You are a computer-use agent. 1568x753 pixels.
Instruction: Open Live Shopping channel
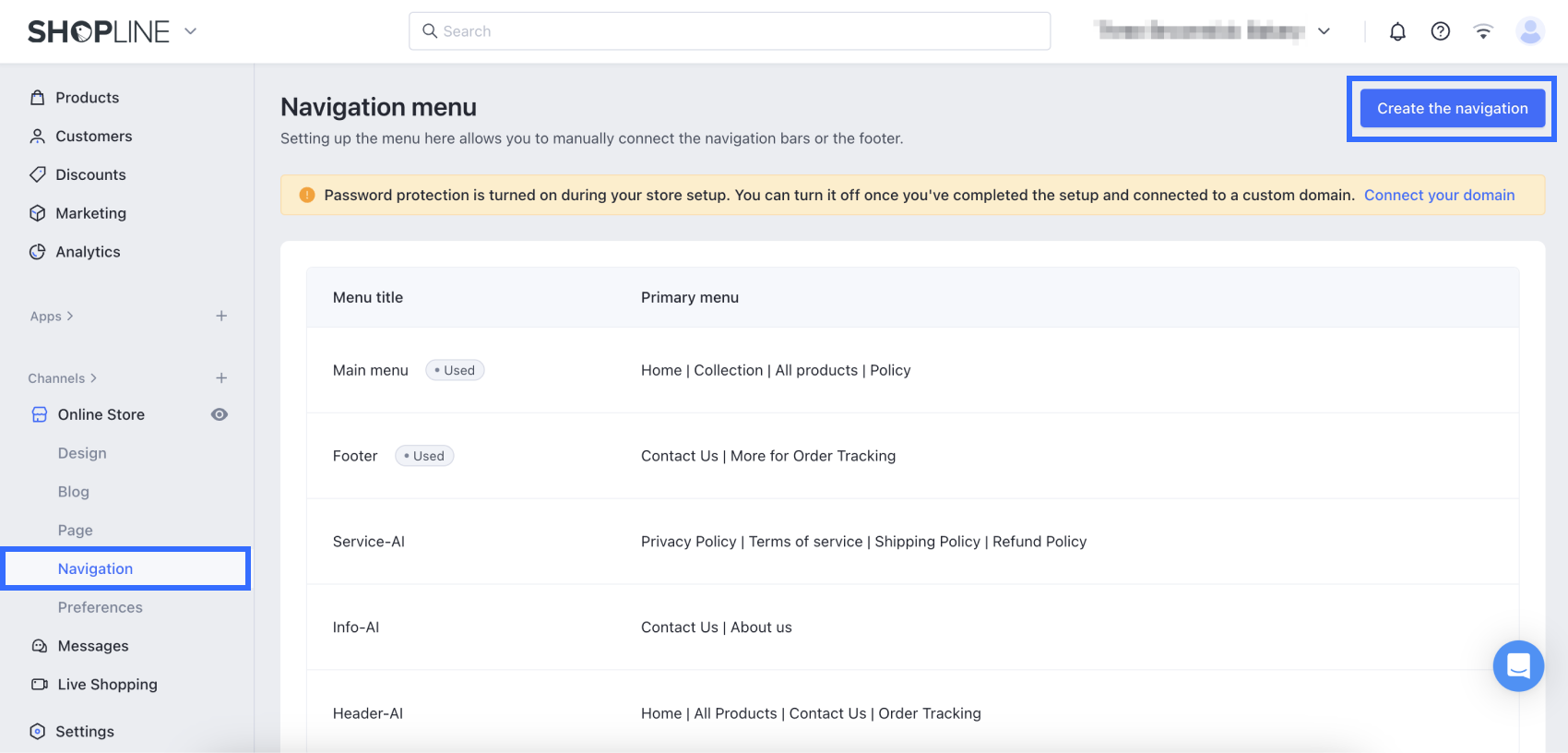coord(108,685)
